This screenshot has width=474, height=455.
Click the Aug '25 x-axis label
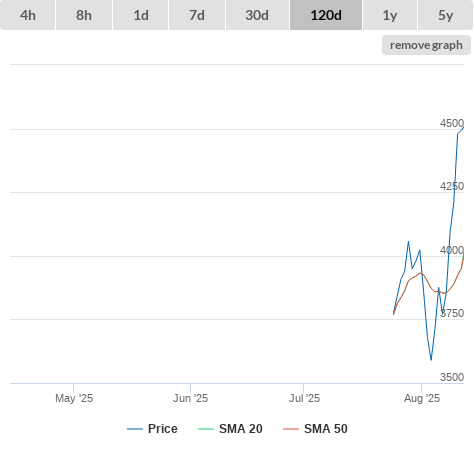[422, 398]
